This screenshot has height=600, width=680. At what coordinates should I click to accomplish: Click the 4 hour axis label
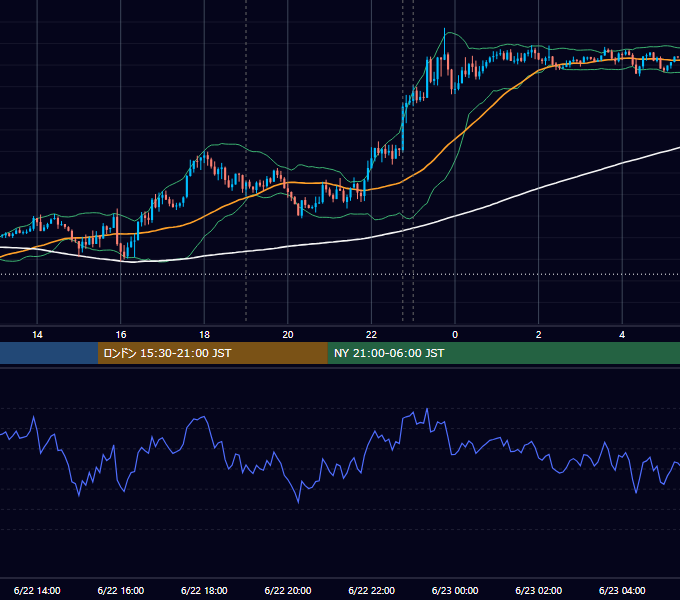622,335
